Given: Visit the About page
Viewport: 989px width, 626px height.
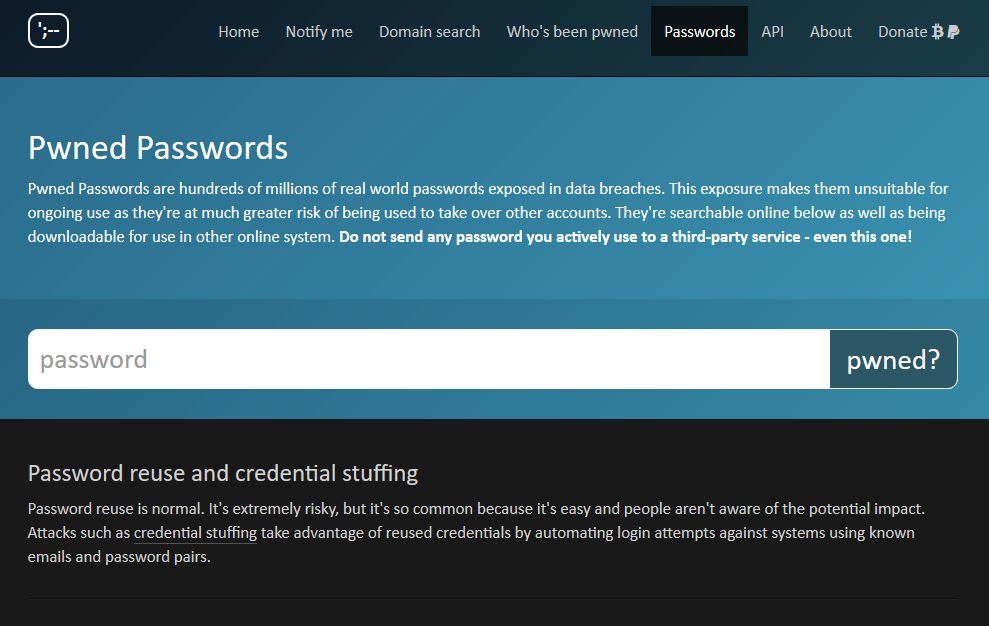Looking at the screenshot, I should (830, 32).
